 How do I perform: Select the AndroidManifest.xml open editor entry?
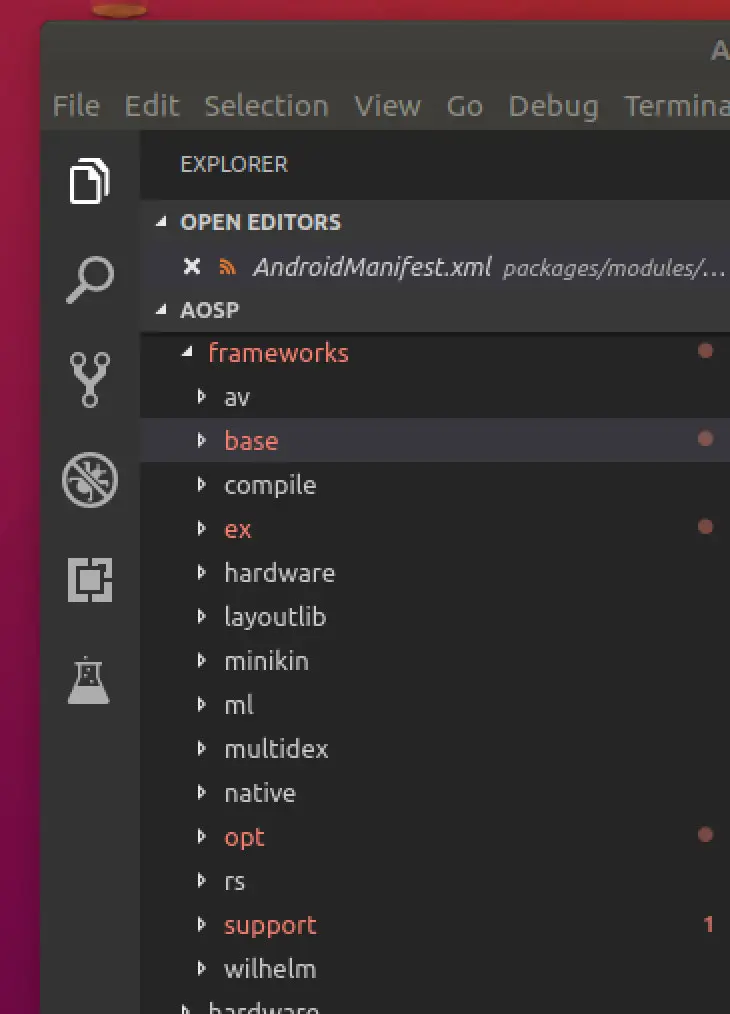(x=435, y=266)
